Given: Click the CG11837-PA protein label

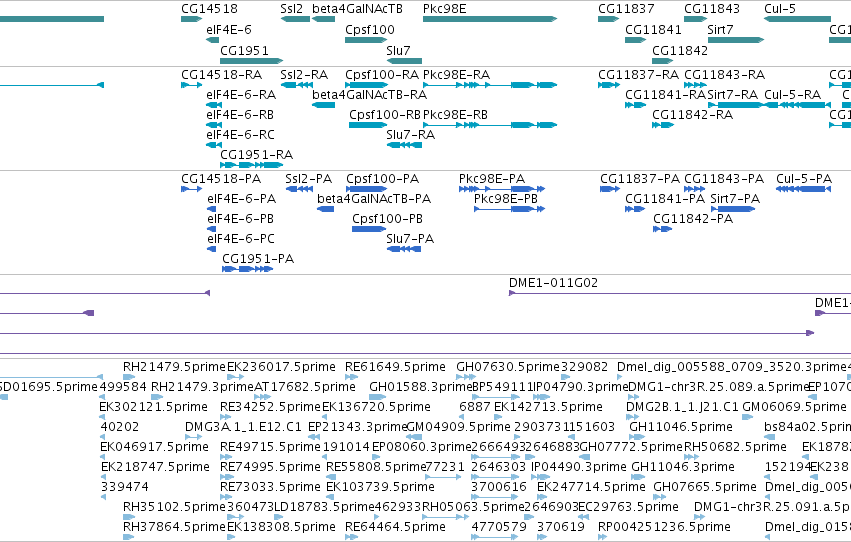Looking at the screenshot, I should [x=640, y=179].
